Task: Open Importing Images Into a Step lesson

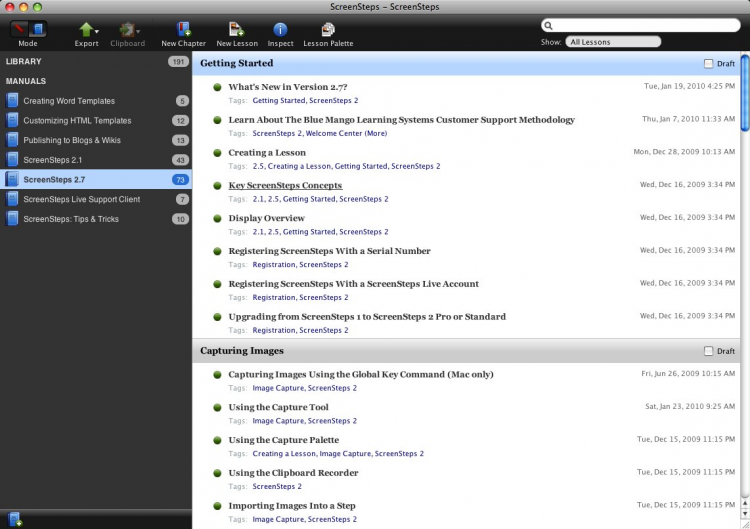Action: (x=292, y=506)
